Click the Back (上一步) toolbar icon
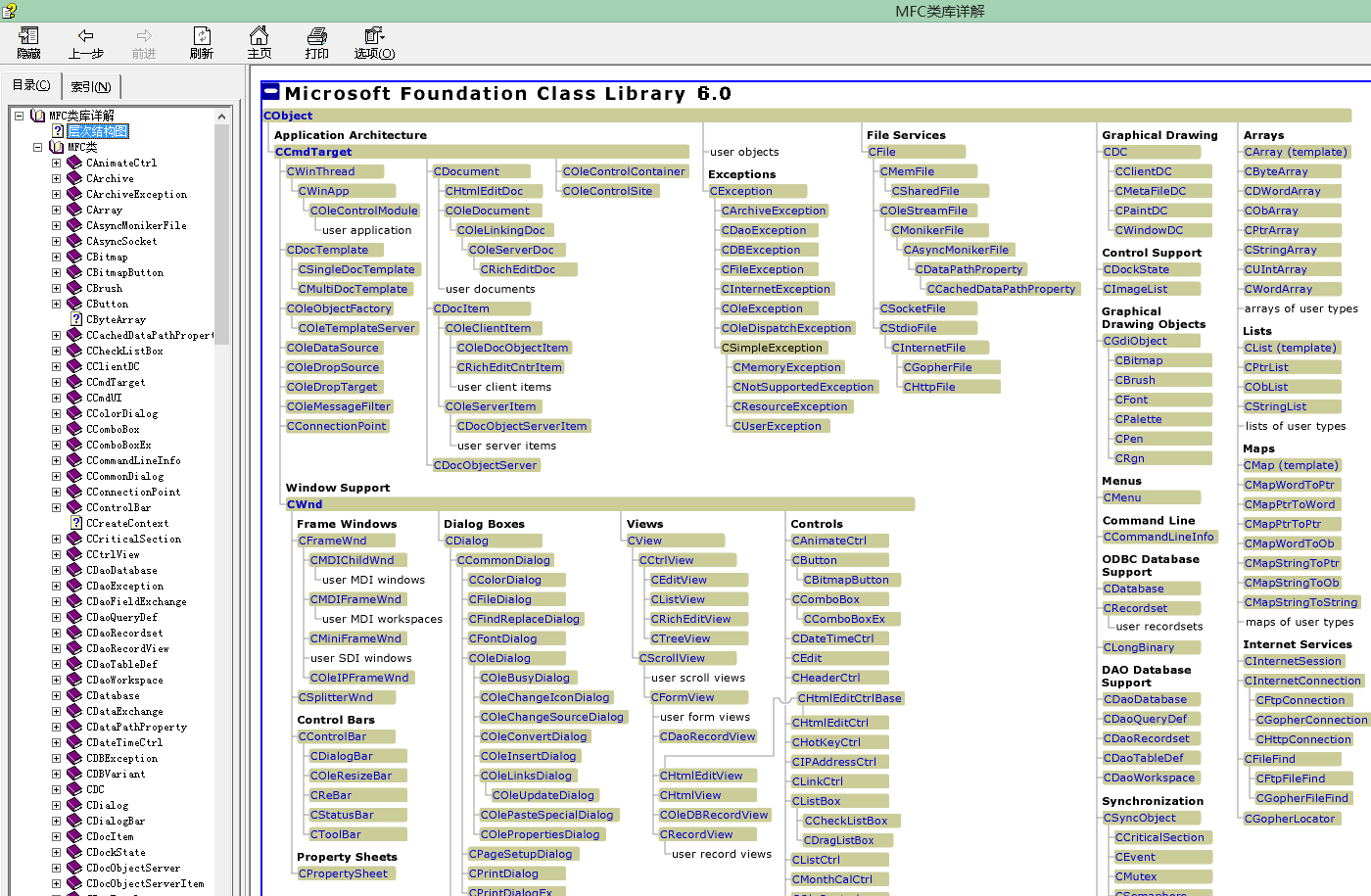This screenshot has height=896, width=1371. click(x=86, y=37)
